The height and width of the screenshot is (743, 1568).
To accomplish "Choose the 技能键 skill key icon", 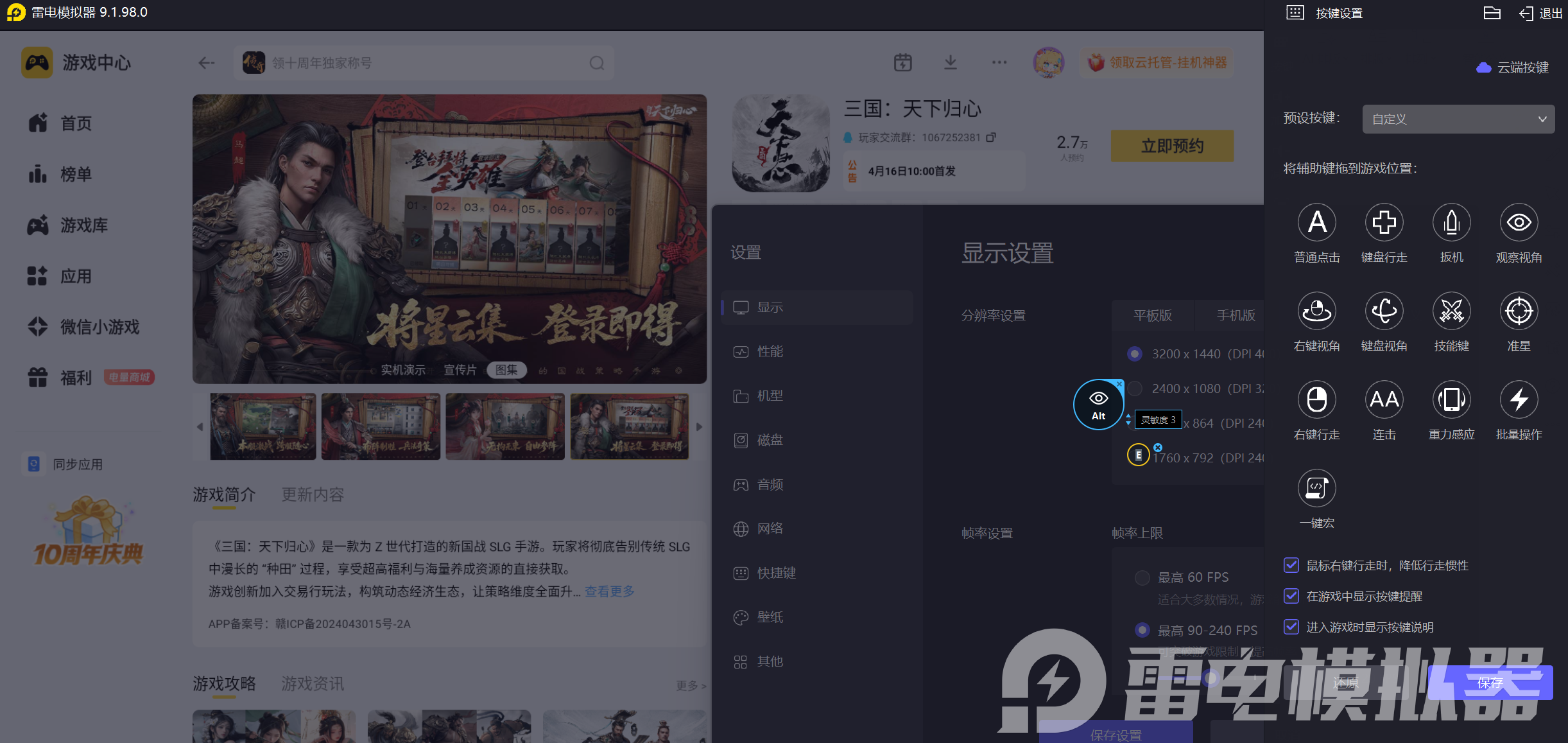I will pos(1451,311).
